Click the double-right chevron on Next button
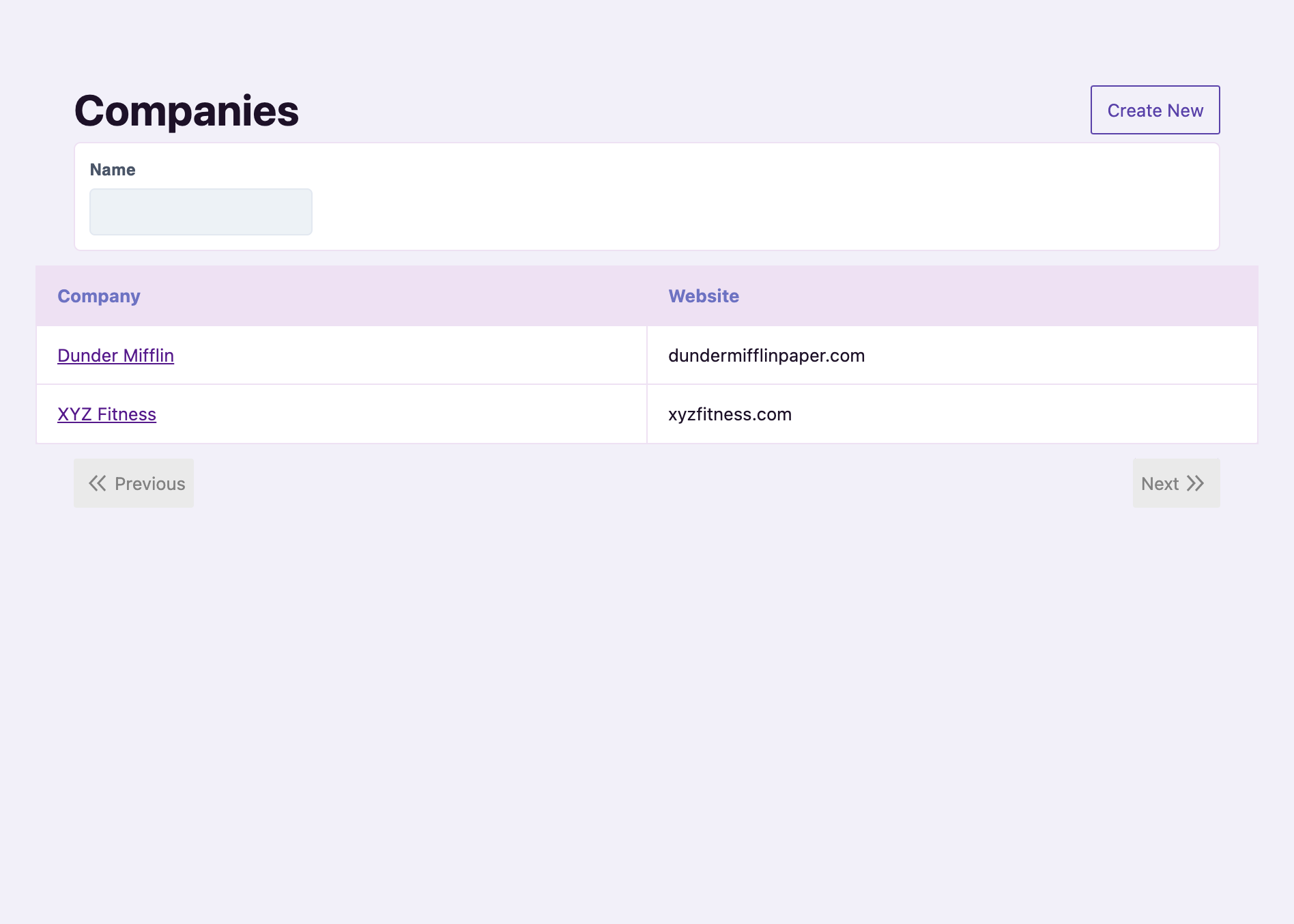Viewport: 1294px width, 924px height. coord(1196,483)
